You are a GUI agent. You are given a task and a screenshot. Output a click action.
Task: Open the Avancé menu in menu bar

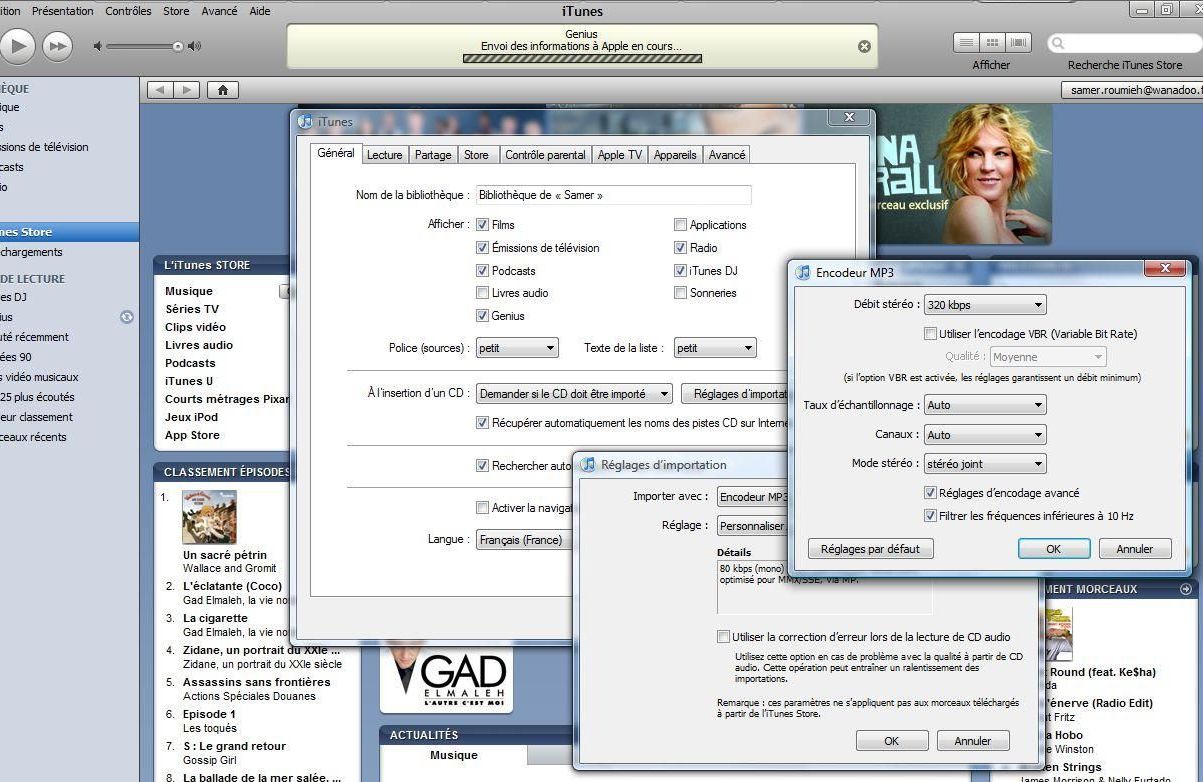point(219,11)
